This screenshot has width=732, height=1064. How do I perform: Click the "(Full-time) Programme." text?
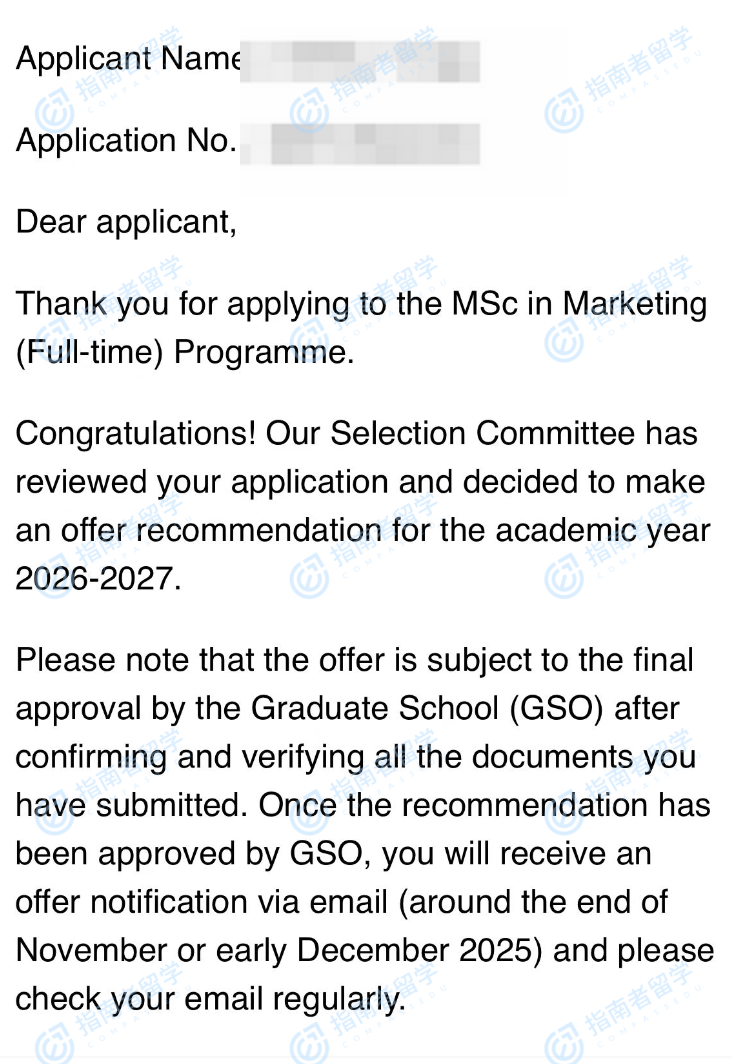(185, 353)
